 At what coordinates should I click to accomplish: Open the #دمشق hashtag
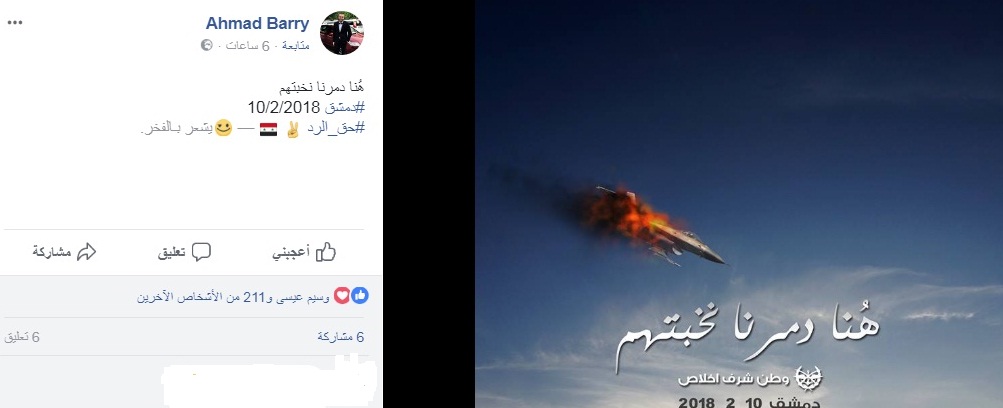pyautogui.click(x=344, y=107)
